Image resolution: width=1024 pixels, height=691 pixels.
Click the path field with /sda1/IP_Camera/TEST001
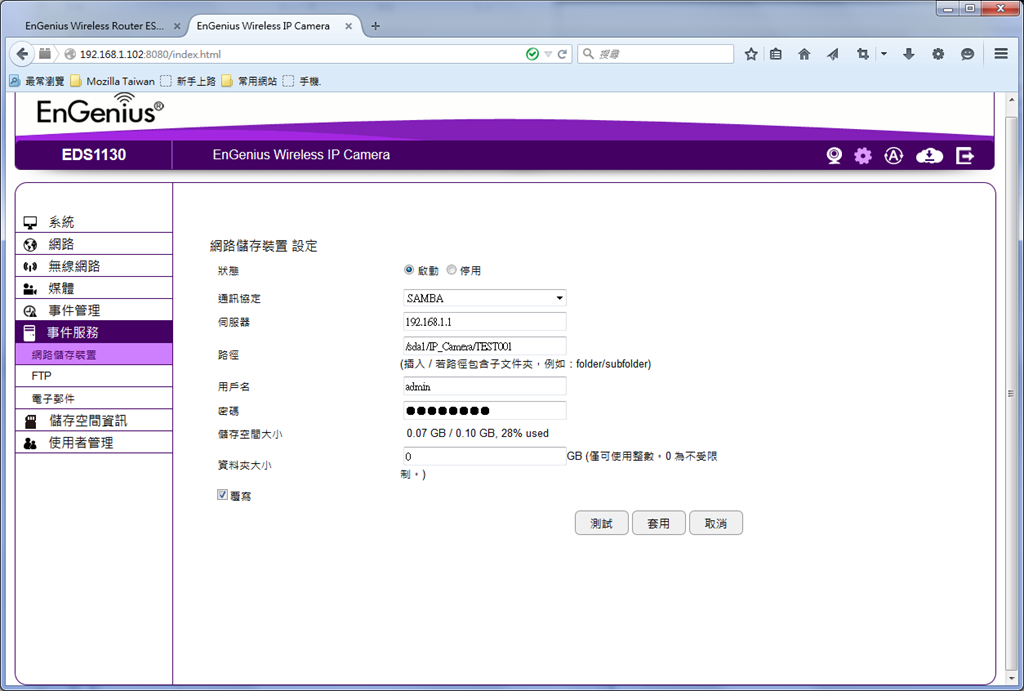(x=485, y=346)
